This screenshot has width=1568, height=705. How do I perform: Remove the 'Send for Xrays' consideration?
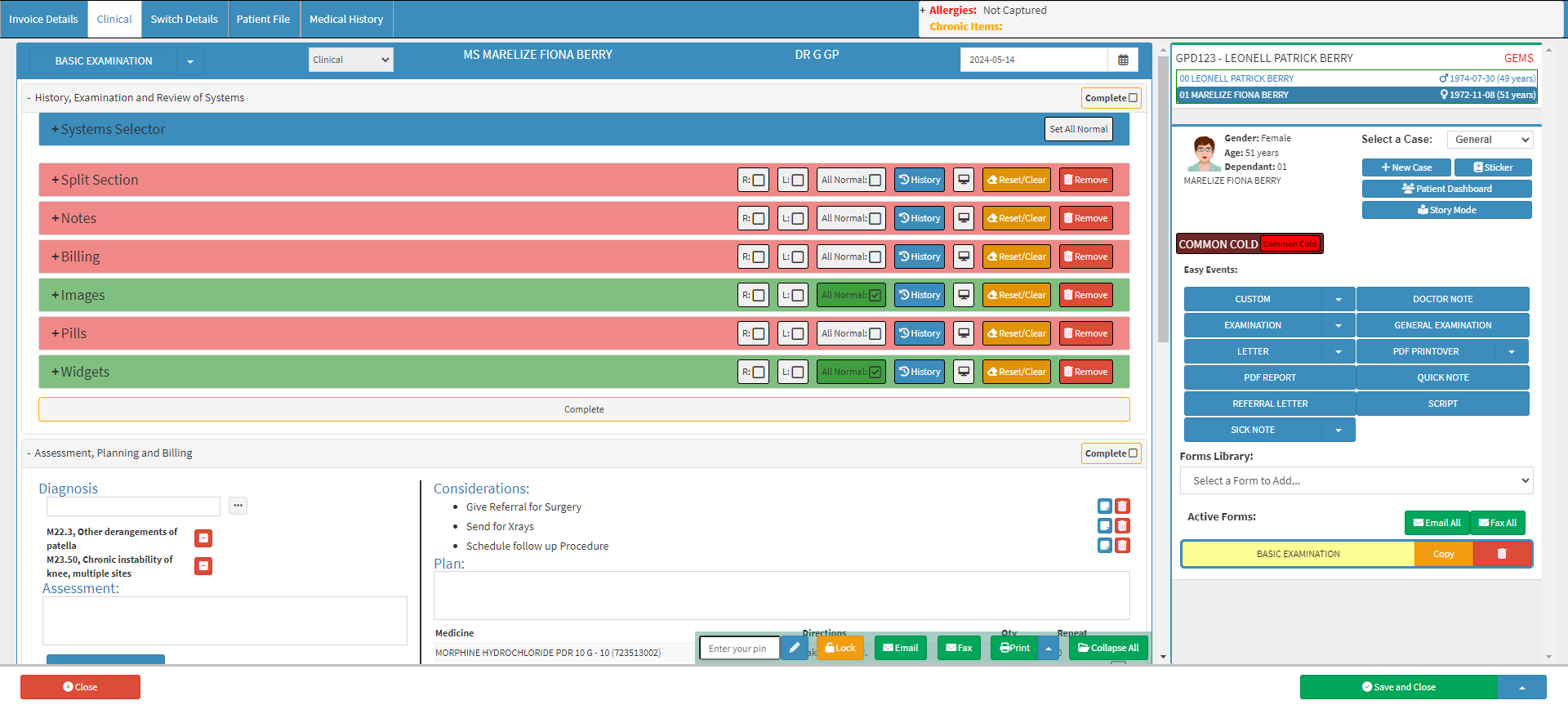click(1122, 526)
